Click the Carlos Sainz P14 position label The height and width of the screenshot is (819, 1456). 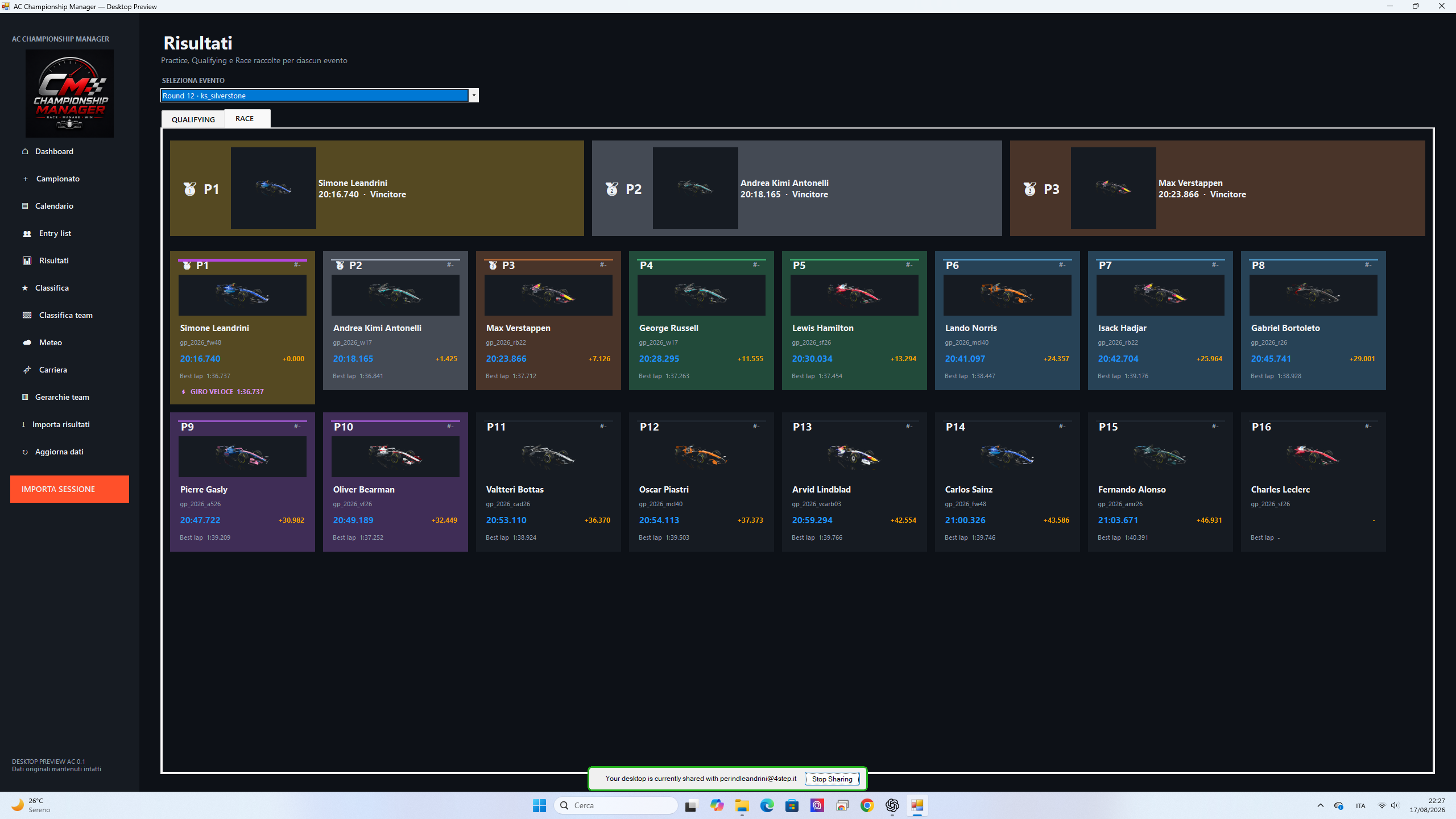(x=955, y=427)
